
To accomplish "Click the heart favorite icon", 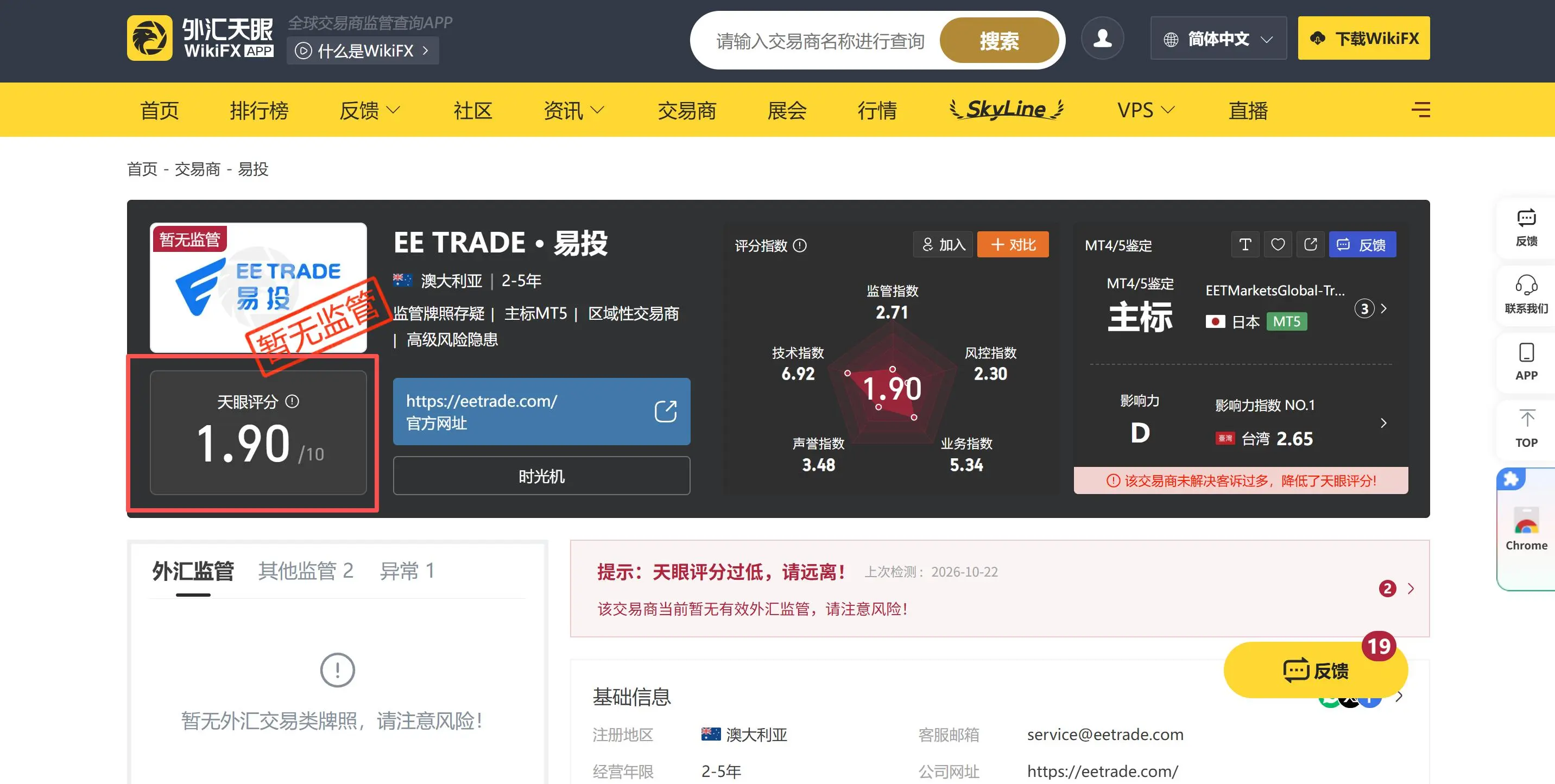I will pyautogui.click(x=1278, y=244).
